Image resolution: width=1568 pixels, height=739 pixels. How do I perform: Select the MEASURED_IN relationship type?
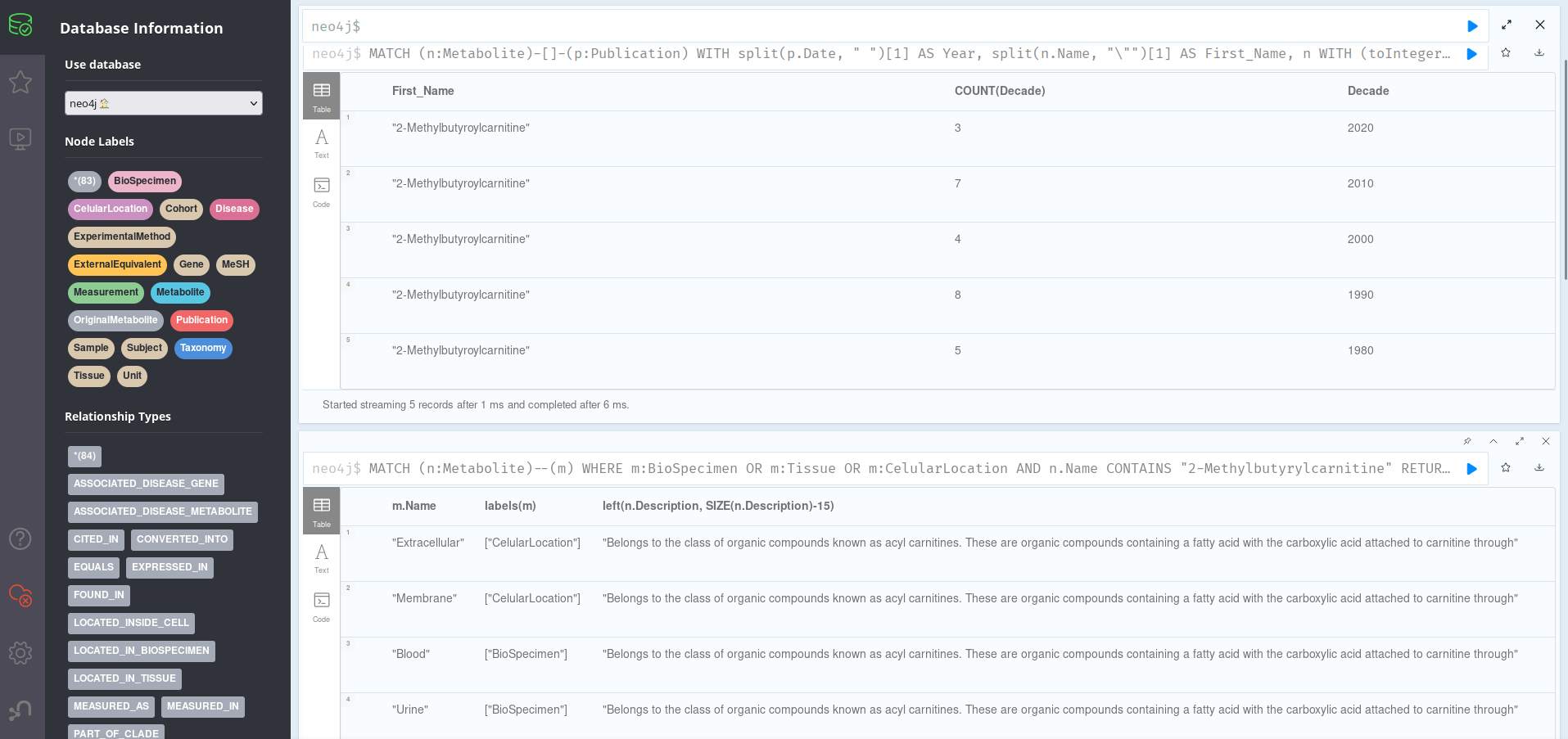[203, 707]
